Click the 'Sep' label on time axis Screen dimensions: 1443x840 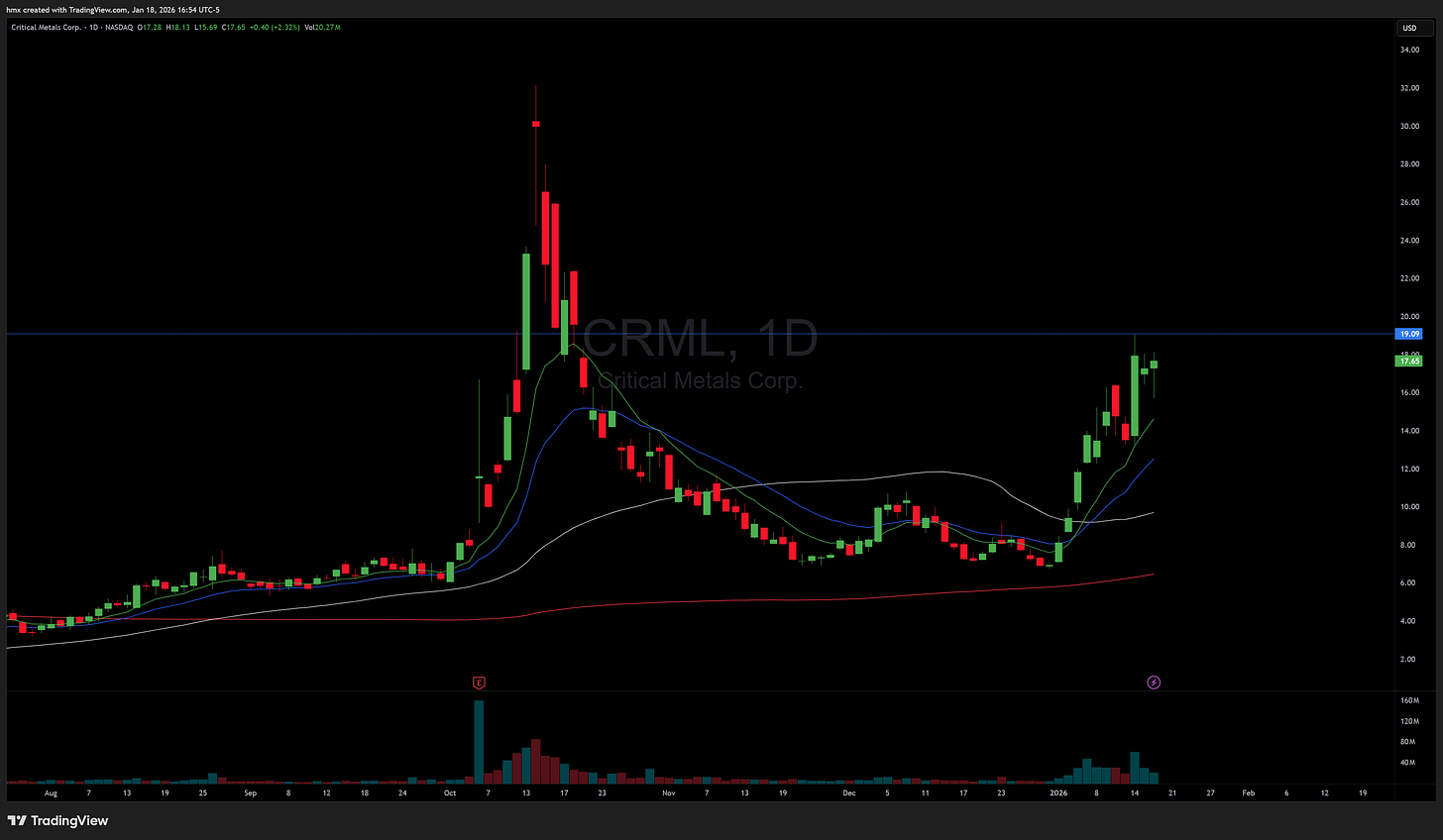click(250, 792)
